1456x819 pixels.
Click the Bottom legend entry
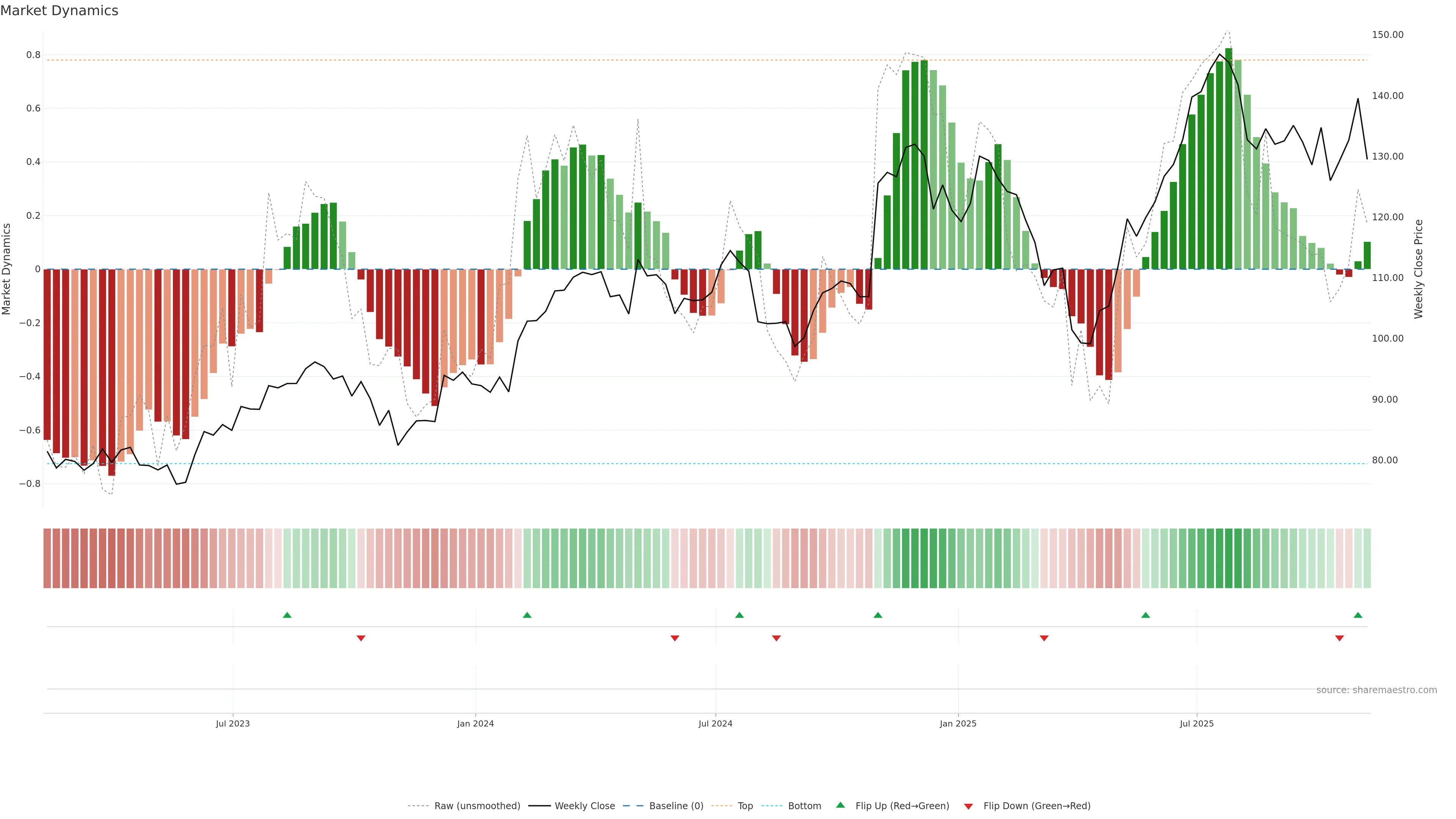[x=804, y=806]
